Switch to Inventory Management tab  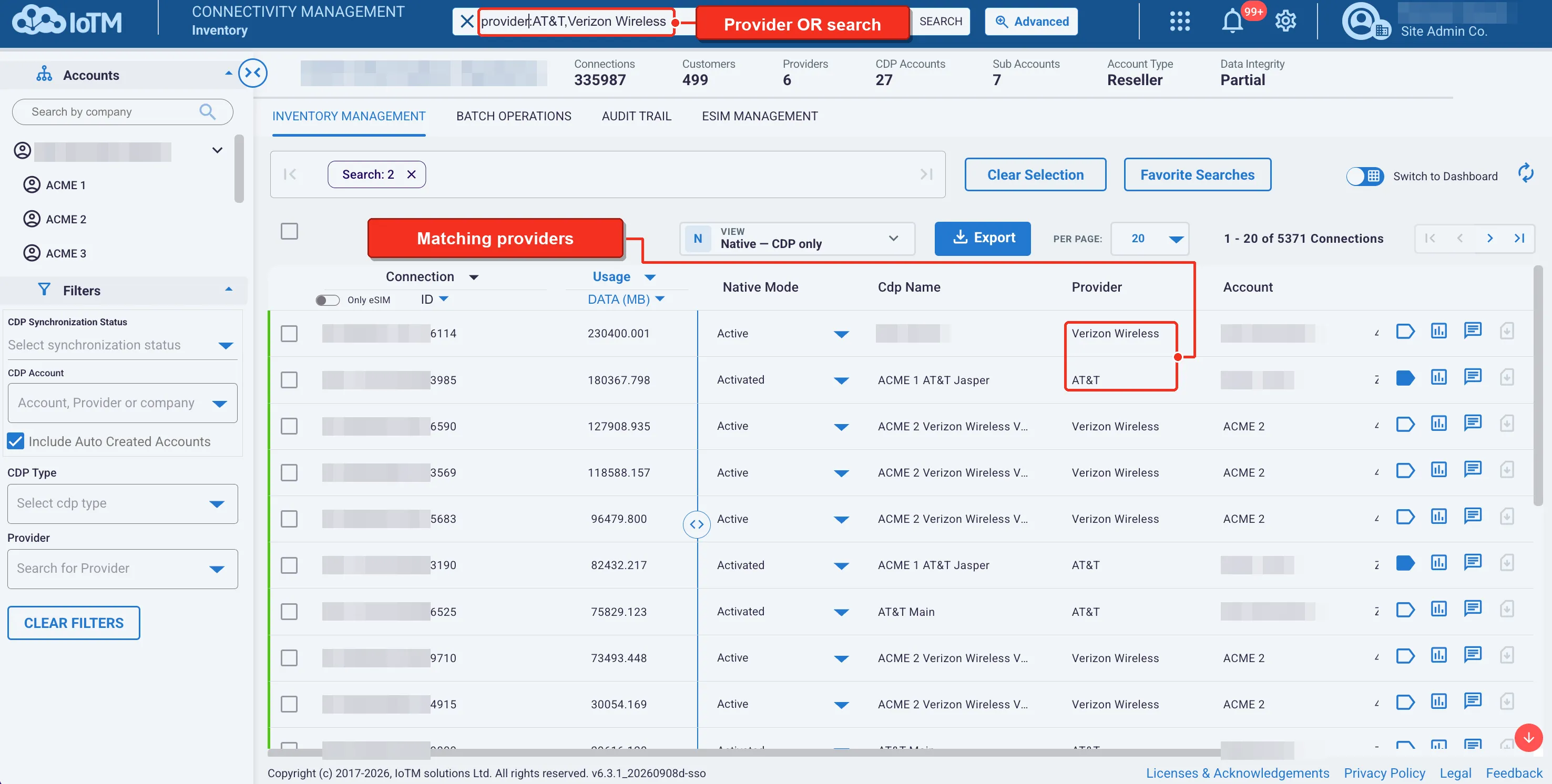pyautogui.click(x=348, y=116)
